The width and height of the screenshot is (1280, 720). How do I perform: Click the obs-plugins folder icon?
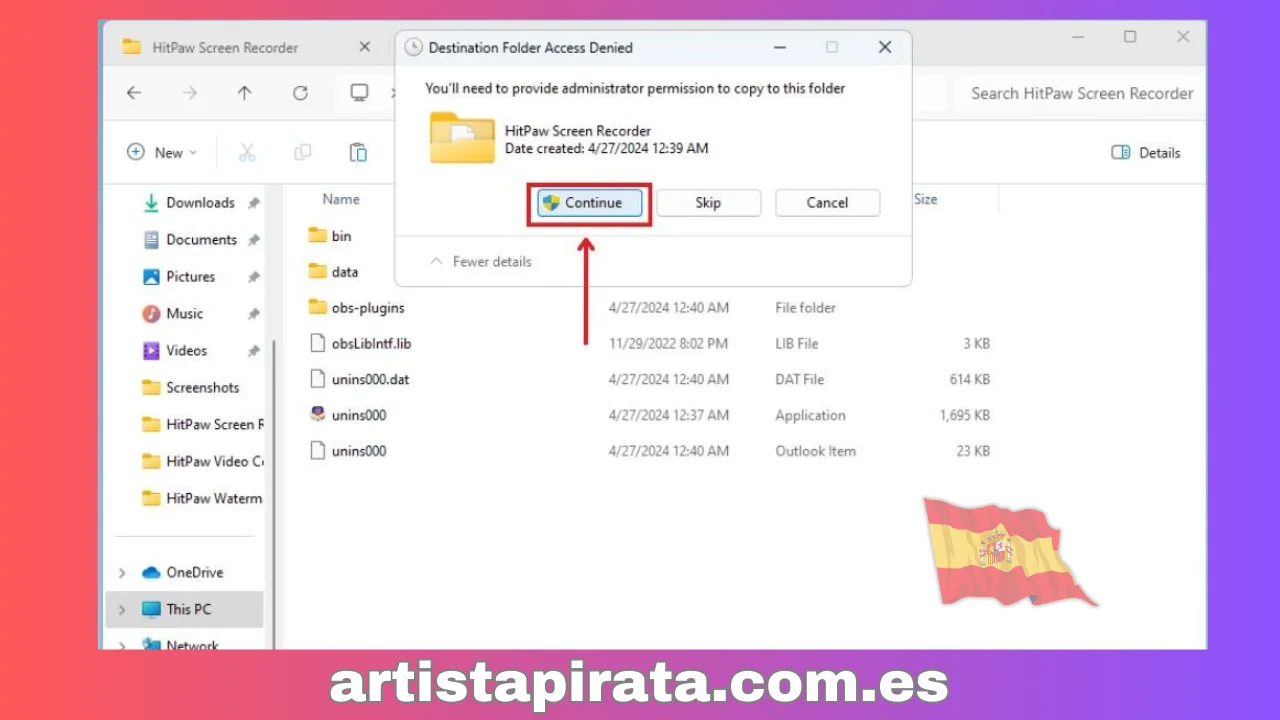click(x=317, y=307)
